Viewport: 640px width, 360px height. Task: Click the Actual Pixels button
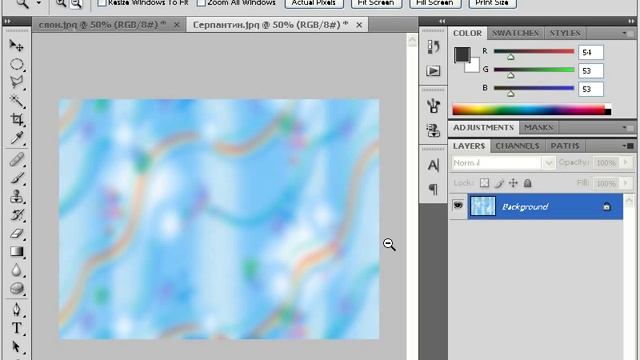click(x=313, y=3)
